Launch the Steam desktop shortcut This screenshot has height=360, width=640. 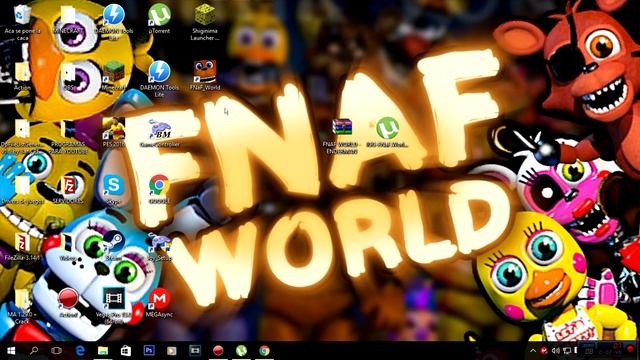coord(113,242)
